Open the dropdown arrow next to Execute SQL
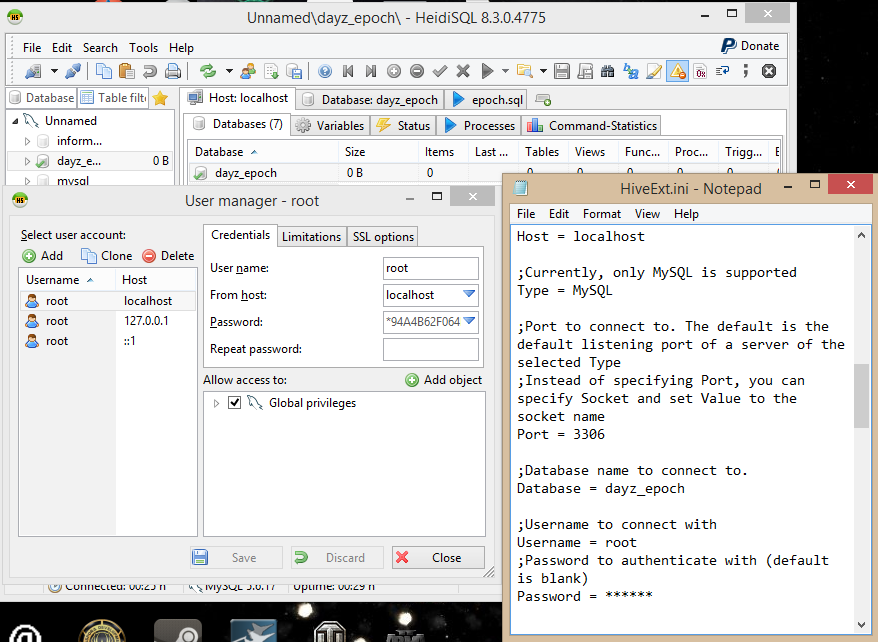This screenshot has width=878, height=642. (x=505, y=71)
